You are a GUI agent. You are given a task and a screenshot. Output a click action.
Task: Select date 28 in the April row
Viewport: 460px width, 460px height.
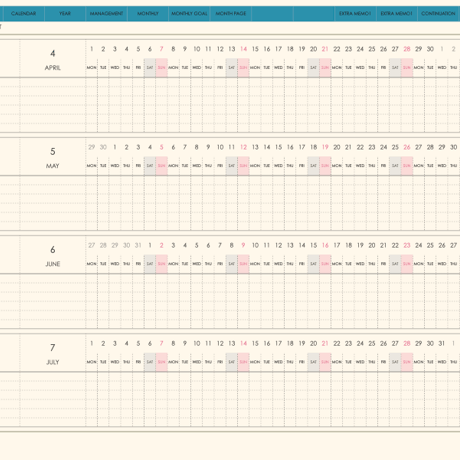[x=407, y=49]
